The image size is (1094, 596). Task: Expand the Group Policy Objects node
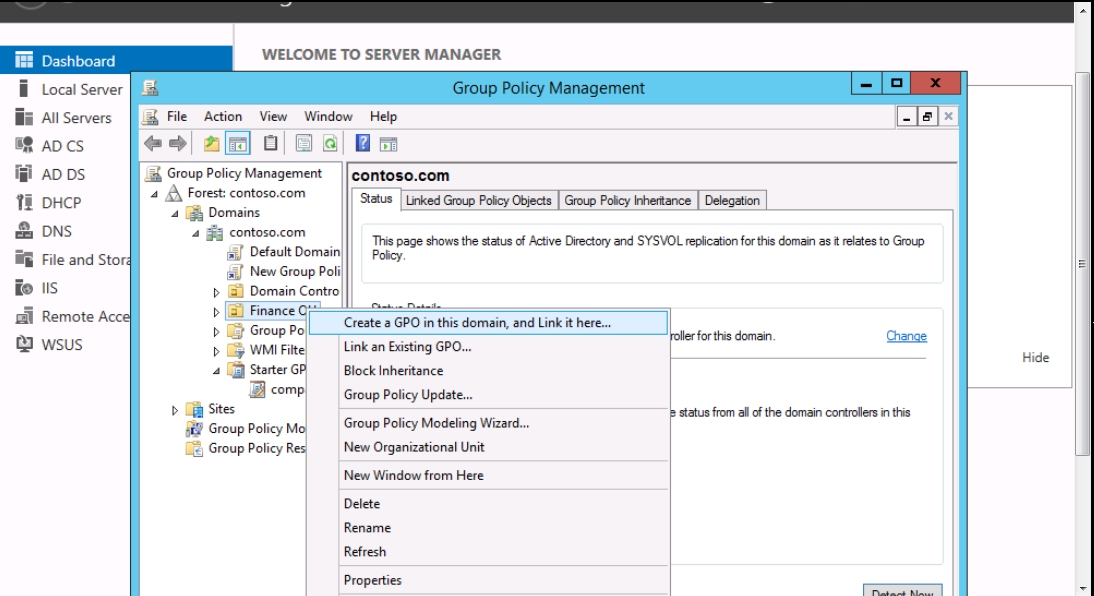[x=216, y=331]
